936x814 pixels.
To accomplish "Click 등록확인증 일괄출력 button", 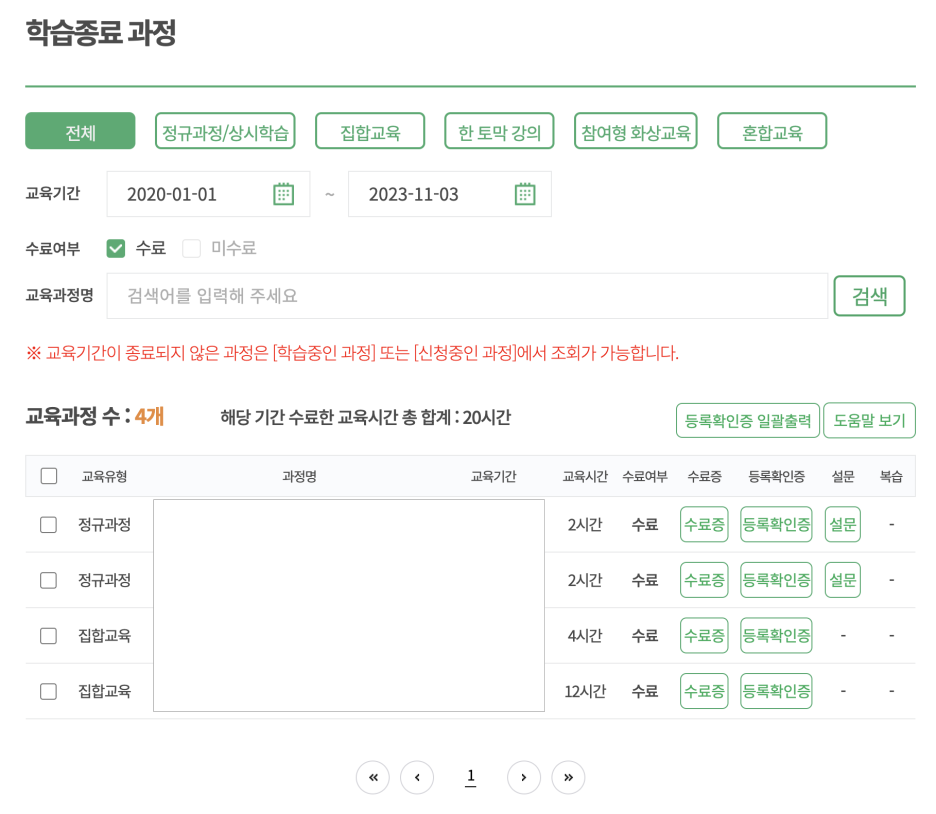I will click(x=748, y=421).
